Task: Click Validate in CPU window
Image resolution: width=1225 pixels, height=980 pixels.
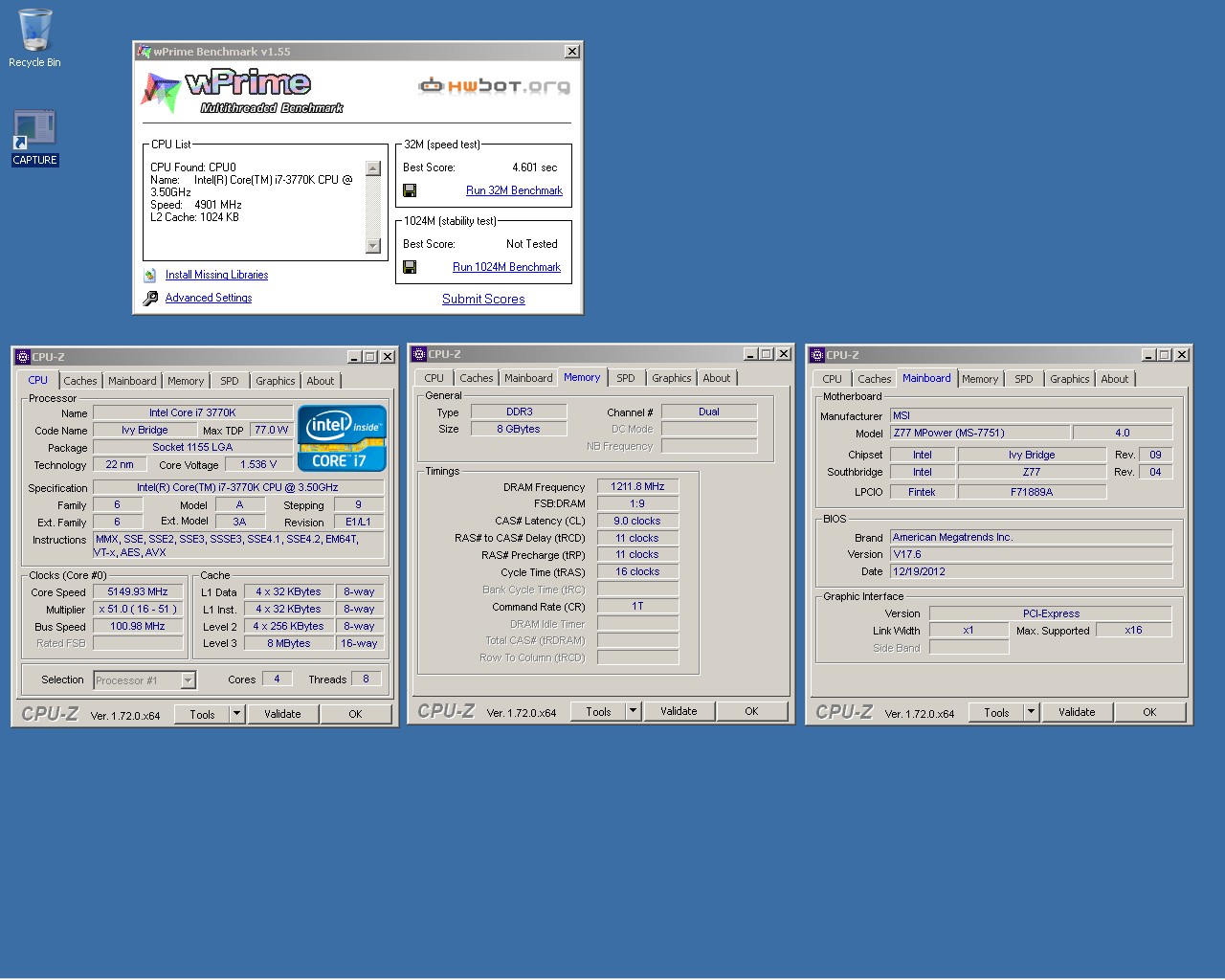Action: click(282, 714)
